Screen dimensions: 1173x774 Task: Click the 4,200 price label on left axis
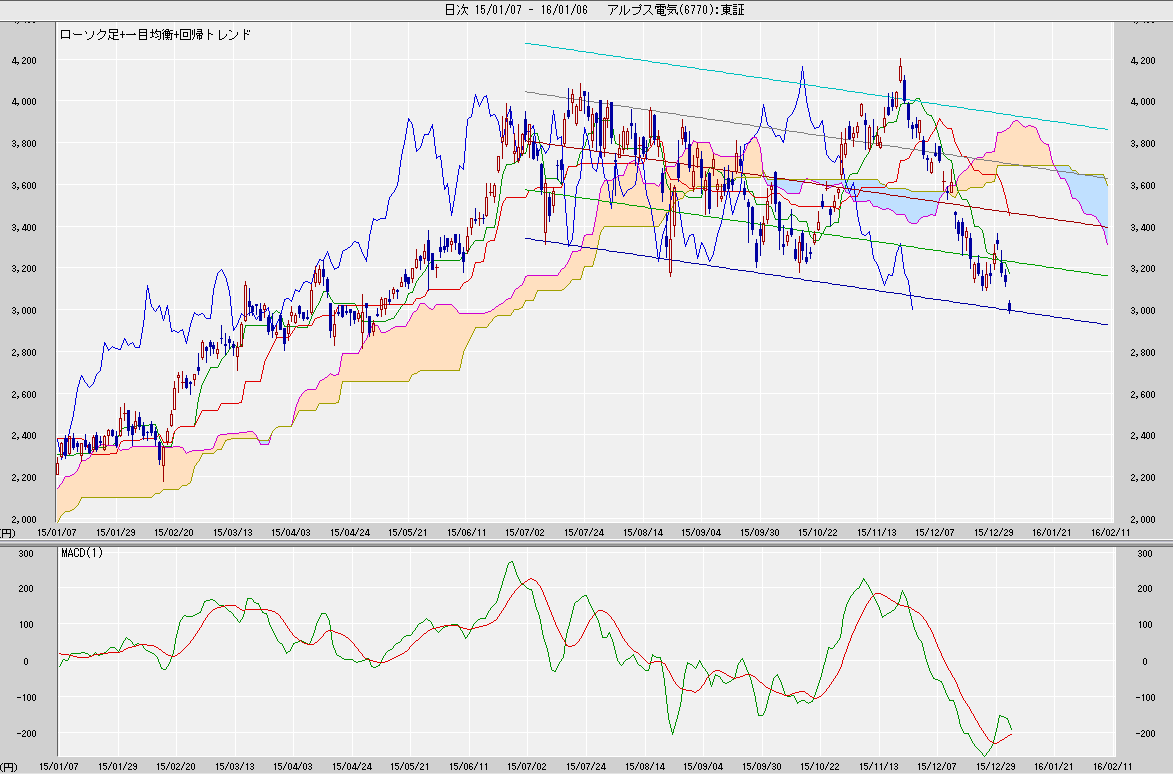22,60
